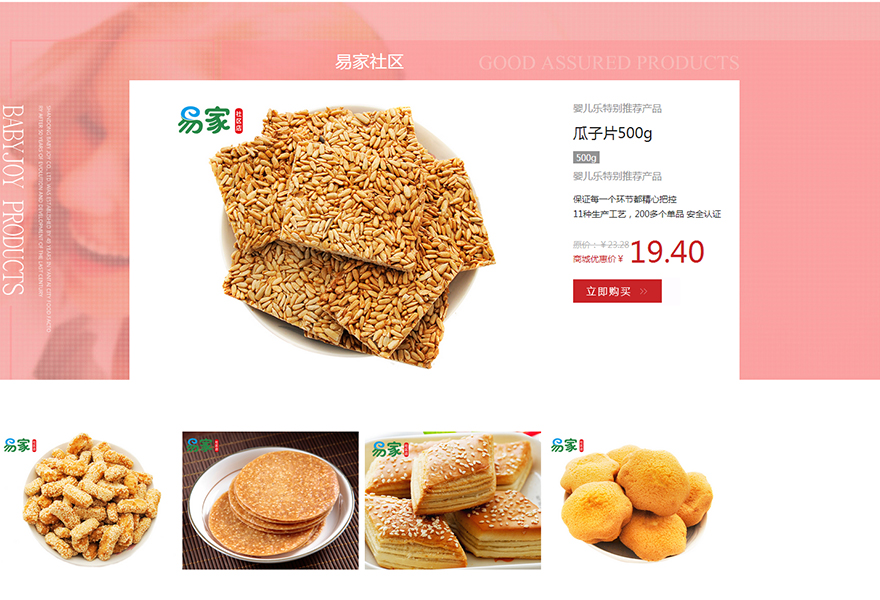Click the double-arrow icon on buy button
The height and width of the screenshot is (600, 880).
[644, 292]
